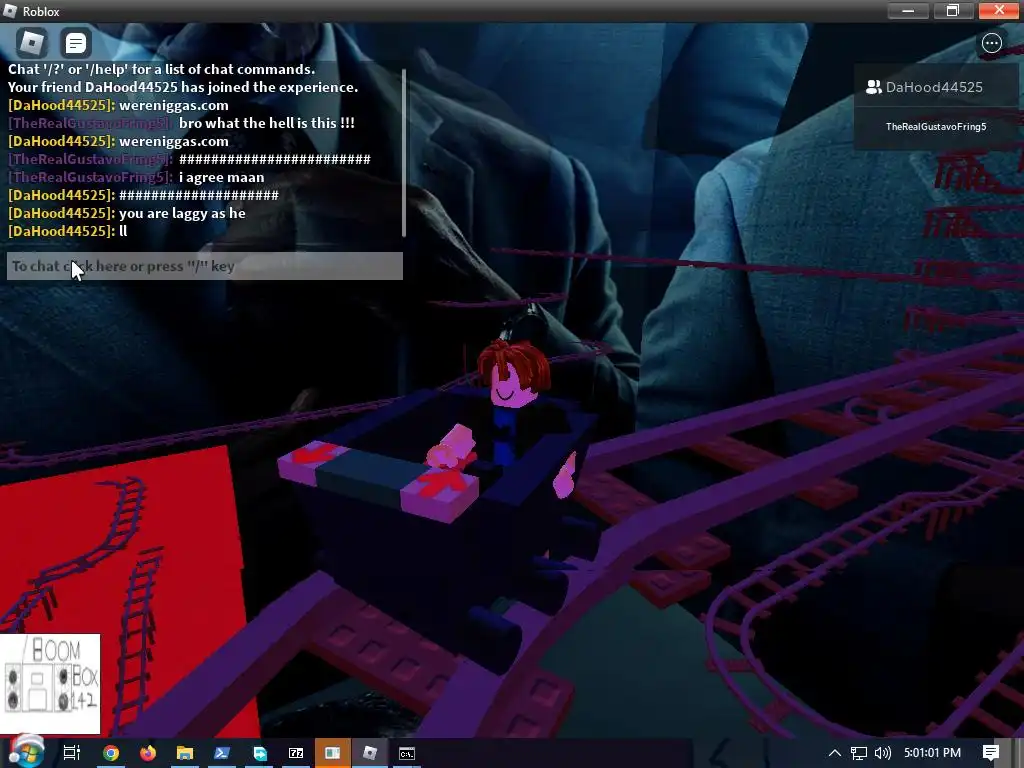Open Command Prompt from the taskbar
Screen dimensions: 1024x768
(x=407, y=753)
